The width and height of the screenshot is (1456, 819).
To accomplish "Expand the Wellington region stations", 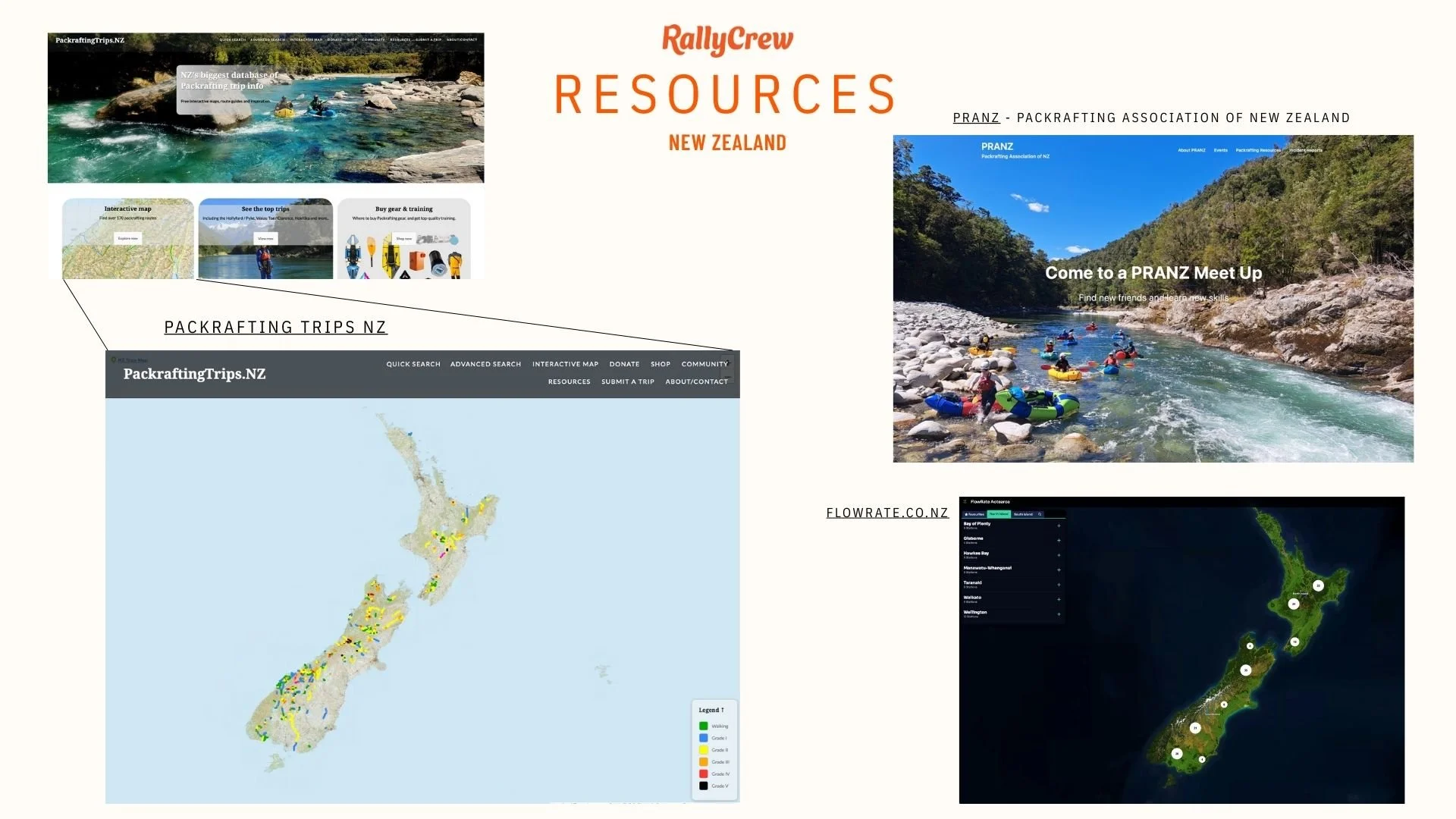I will point(1059,614).
